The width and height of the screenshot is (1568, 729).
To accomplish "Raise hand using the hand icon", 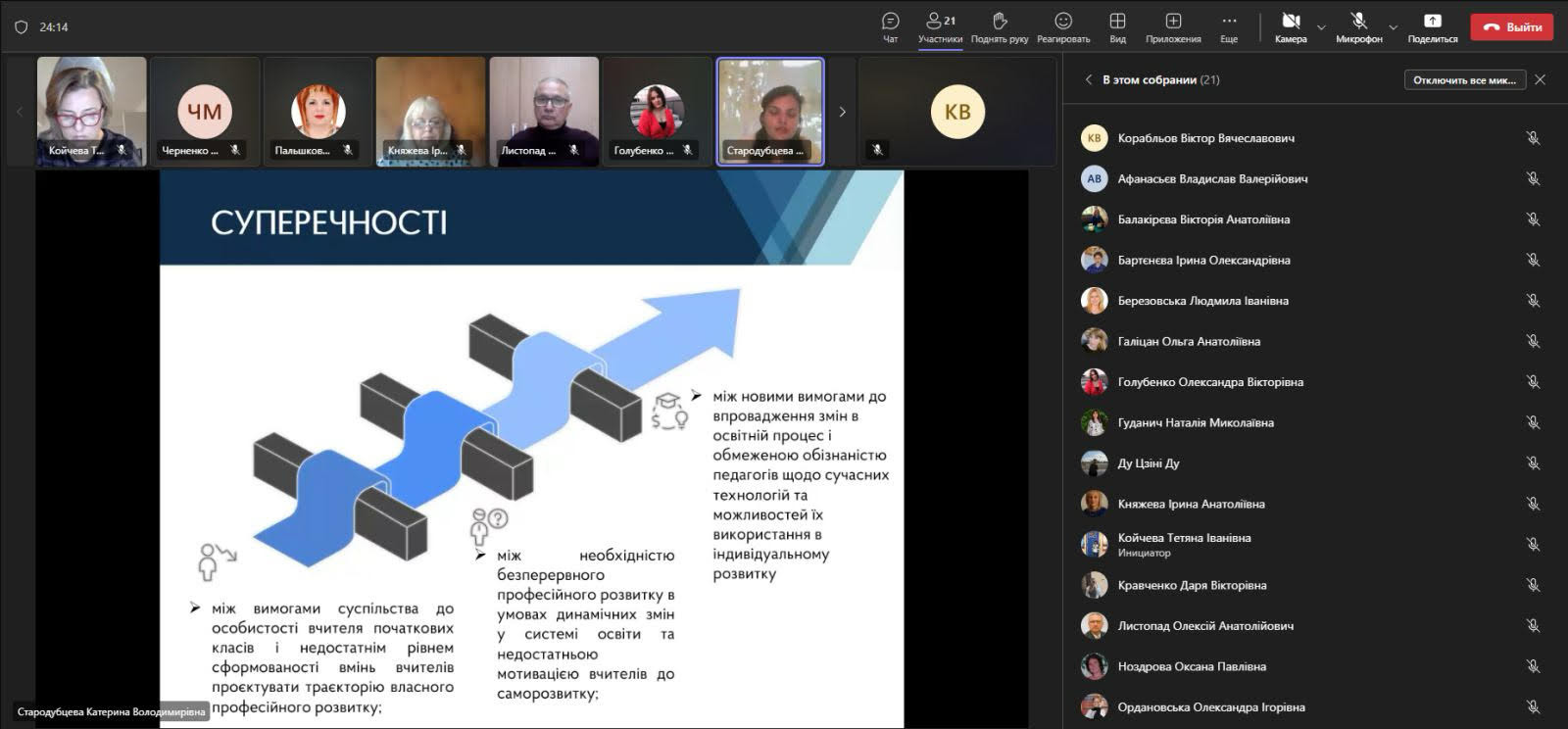I will tap(999, 22).
